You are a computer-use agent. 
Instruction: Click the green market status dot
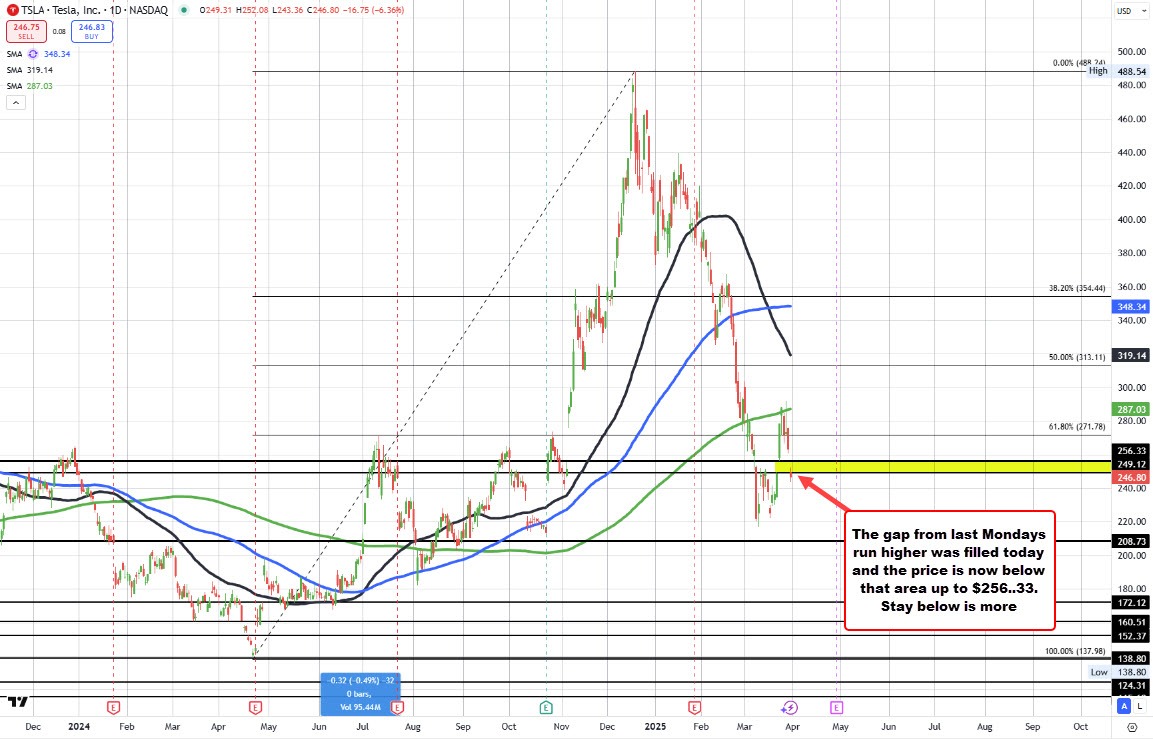pyautogui.click(x=183, y=10)
